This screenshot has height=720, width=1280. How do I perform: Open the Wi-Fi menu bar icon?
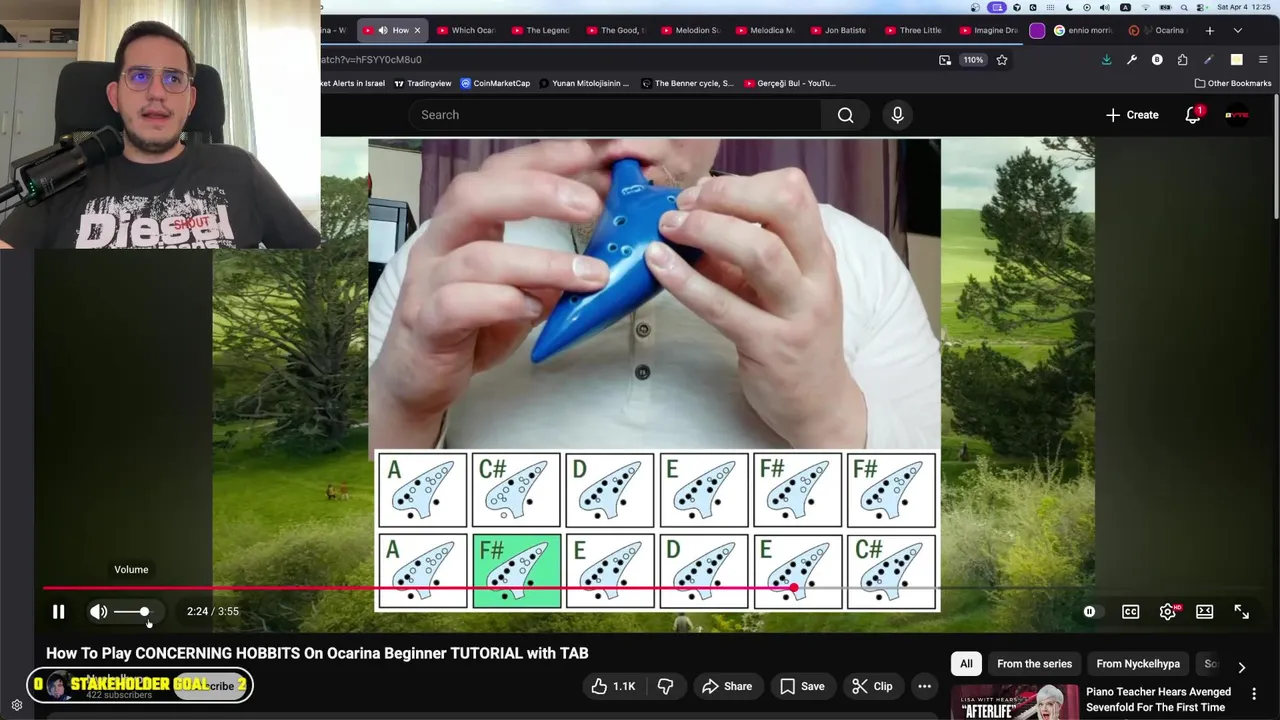tap(1145, 7)
